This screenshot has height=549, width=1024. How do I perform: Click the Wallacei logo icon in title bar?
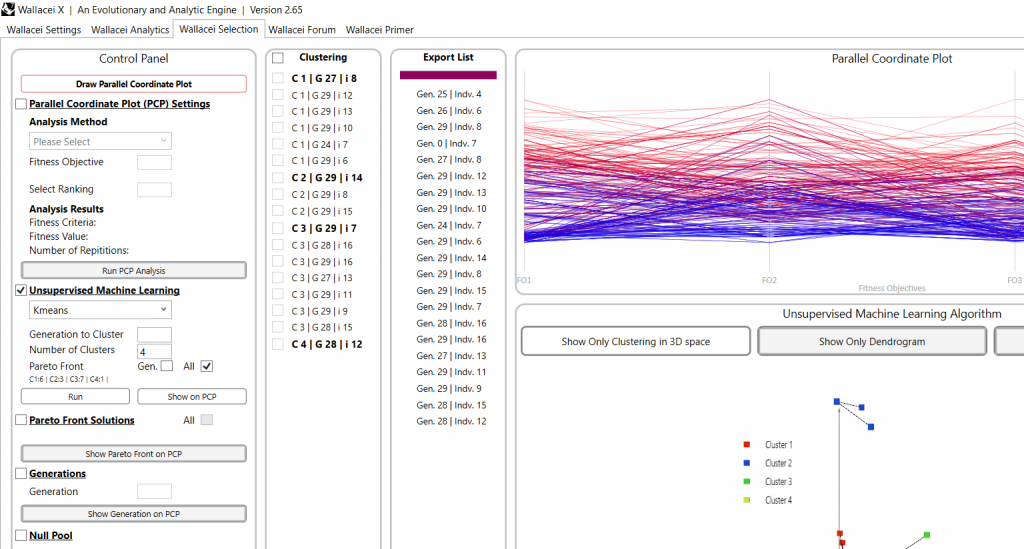[x=10, y=9]
